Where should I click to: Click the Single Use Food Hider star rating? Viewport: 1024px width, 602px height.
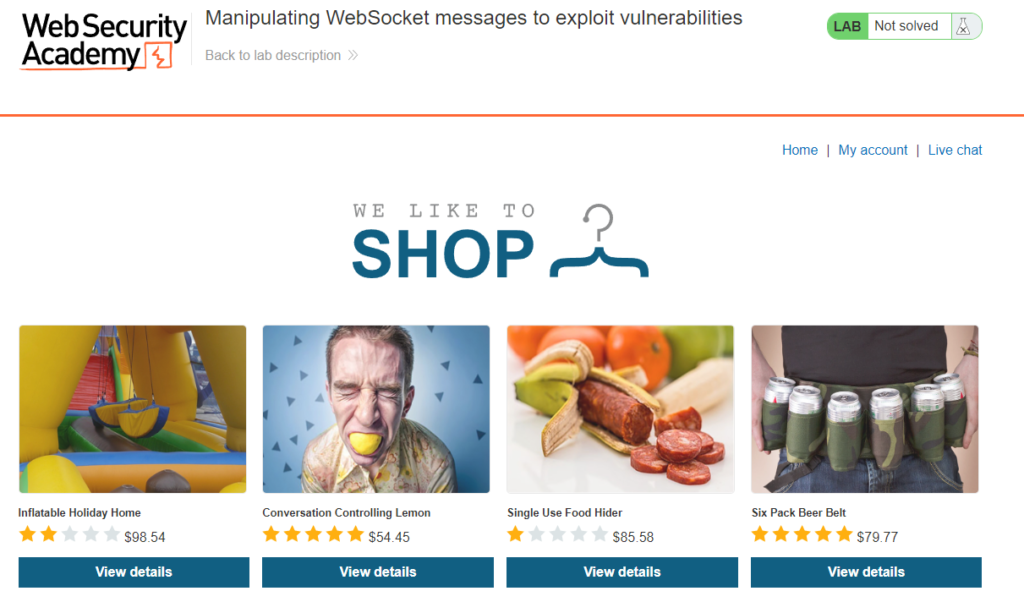[558, 535]
